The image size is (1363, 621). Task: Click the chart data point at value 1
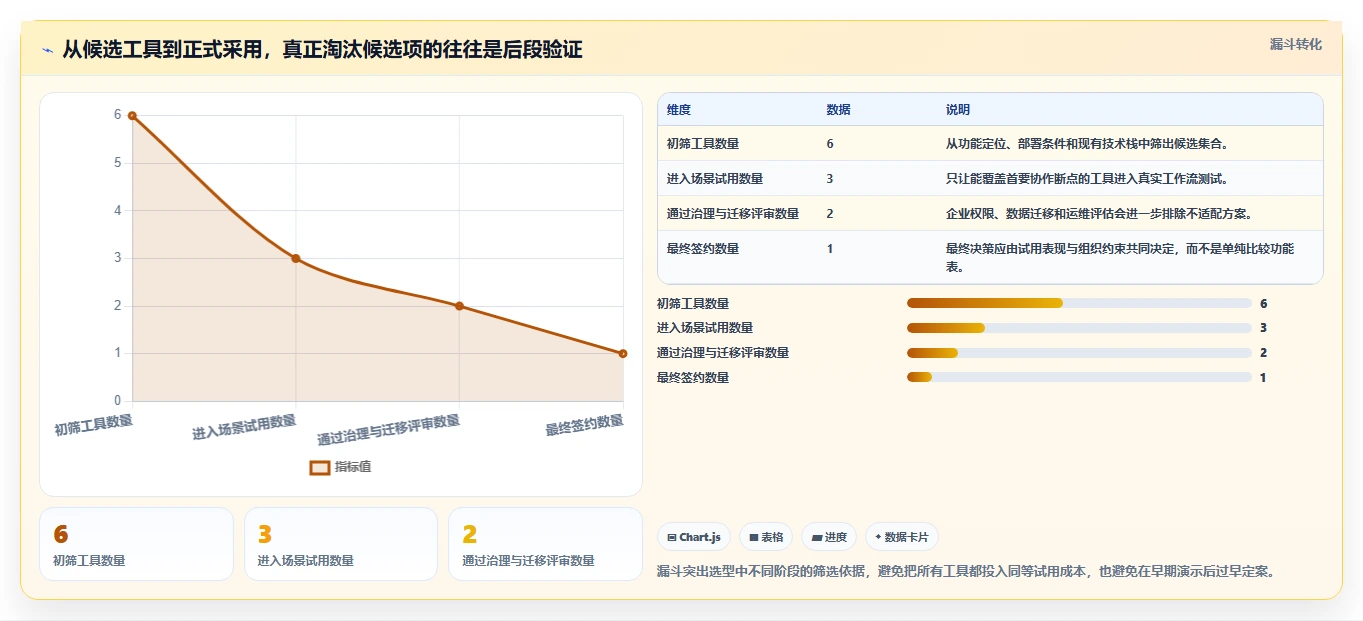(623, 353)
